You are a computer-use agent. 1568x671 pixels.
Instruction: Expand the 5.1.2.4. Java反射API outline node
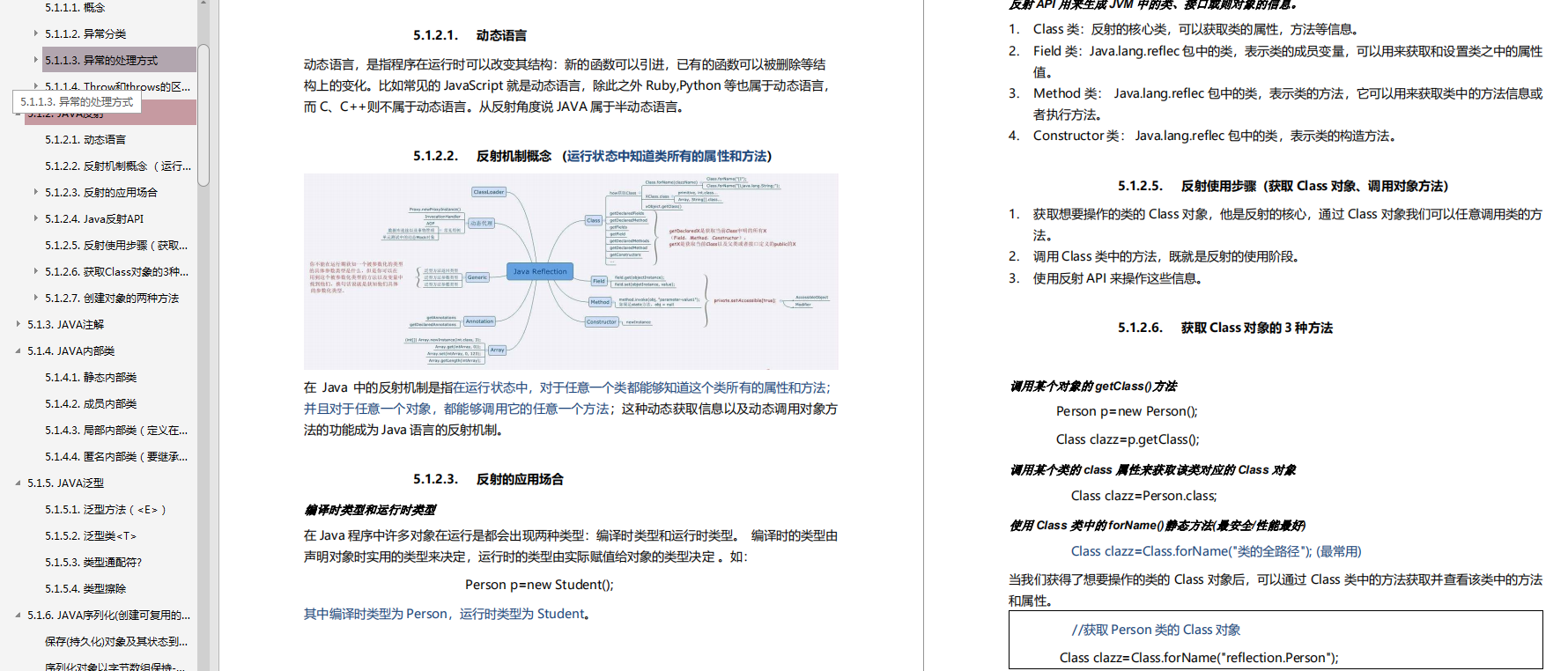pyautogui.click(x=36, y=218)
